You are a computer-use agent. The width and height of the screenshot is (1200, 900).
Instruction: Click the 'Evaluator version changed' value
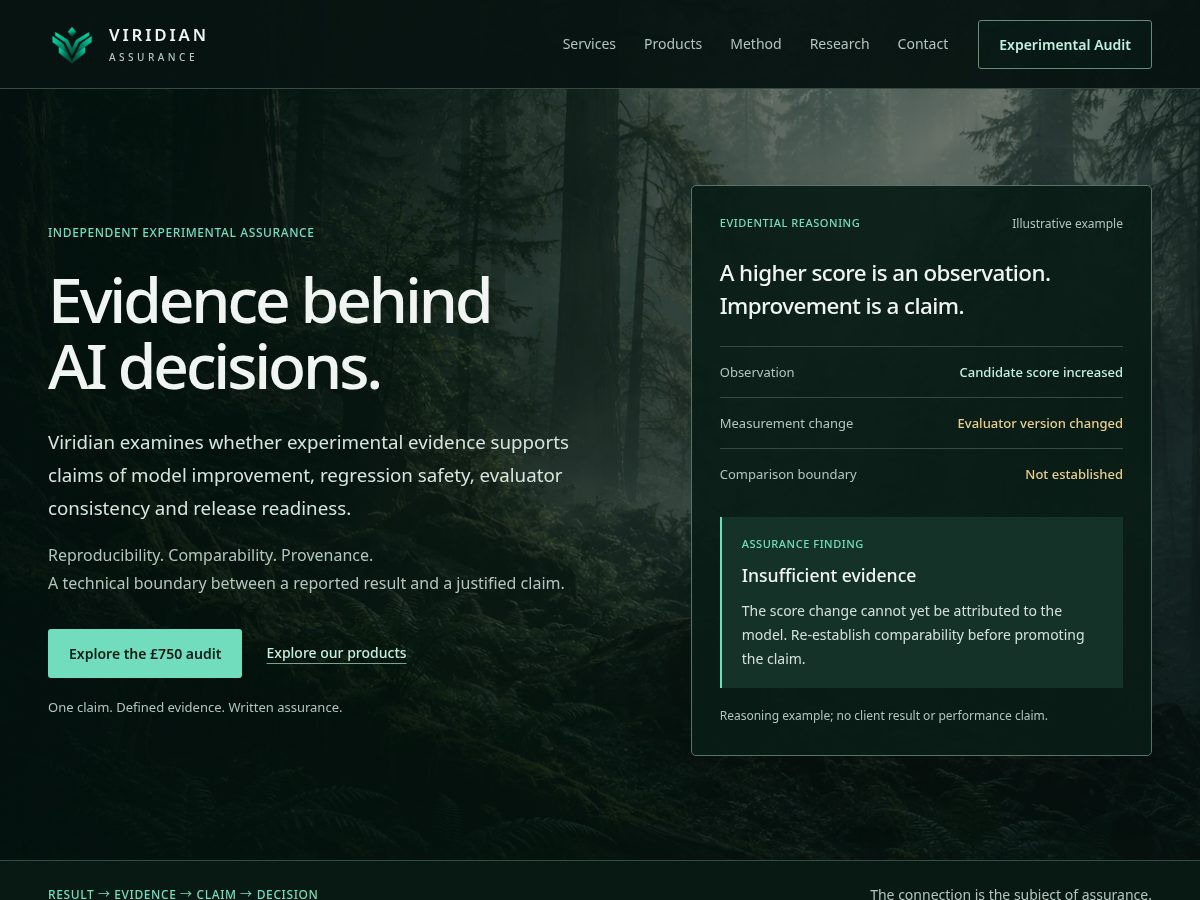click(x=1040, y=423)
